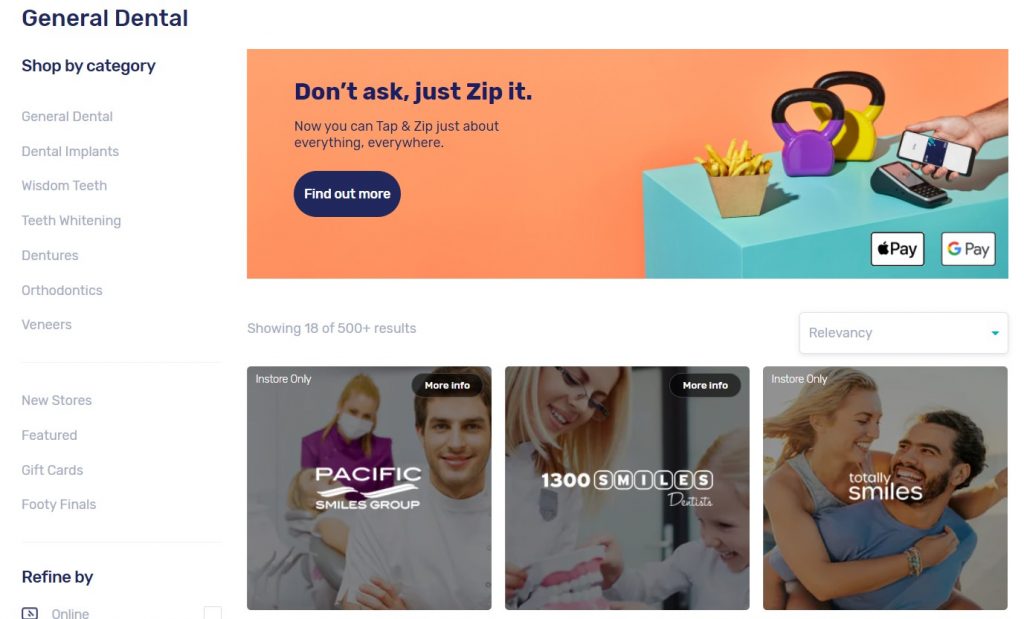The width and height of the screenshot is (1024, 619).
Task: Click the Find out more button
Action: (347, 194)
